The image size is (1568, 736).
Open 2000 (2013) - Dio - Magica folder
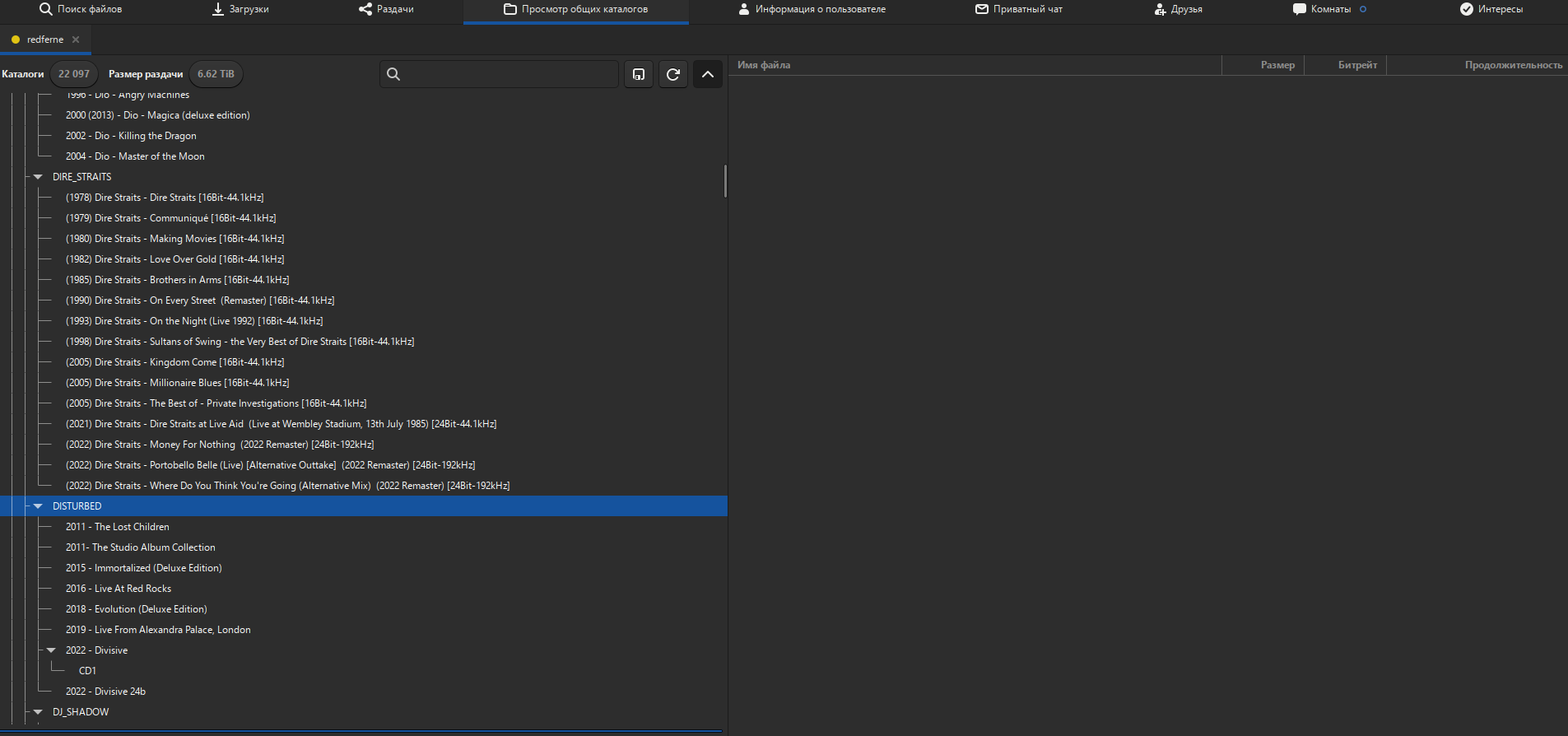point(158,115)
